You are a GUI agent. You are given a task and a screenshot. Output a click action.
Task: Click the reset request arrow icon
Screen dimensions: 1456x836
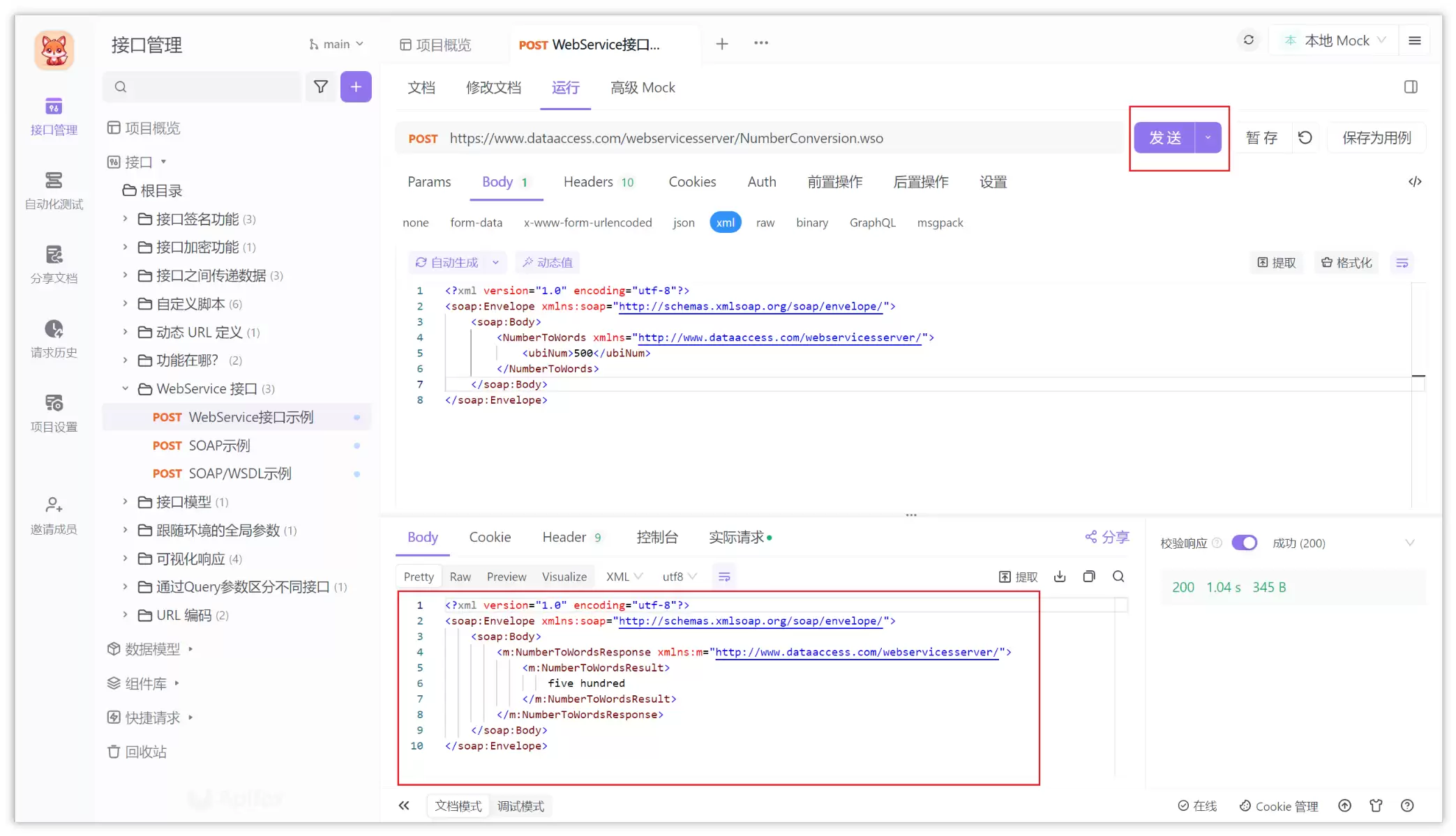pyautogui.click(x=1305, y=137)
